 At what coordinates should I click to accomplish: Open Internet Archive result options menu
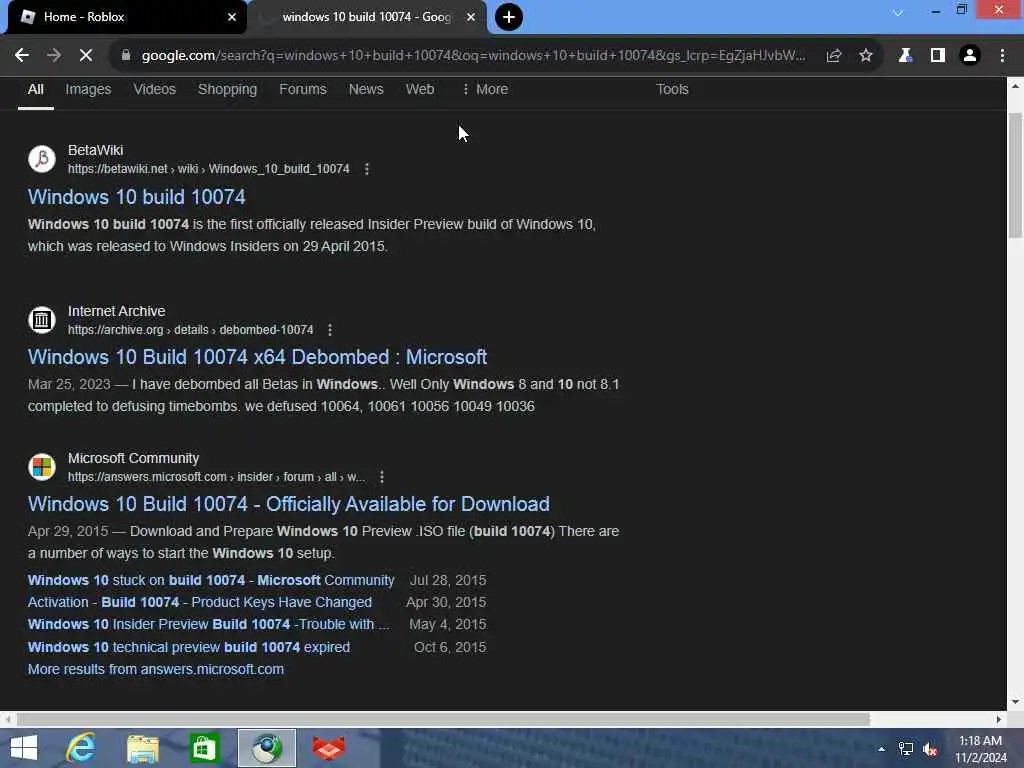click(330, 330)
